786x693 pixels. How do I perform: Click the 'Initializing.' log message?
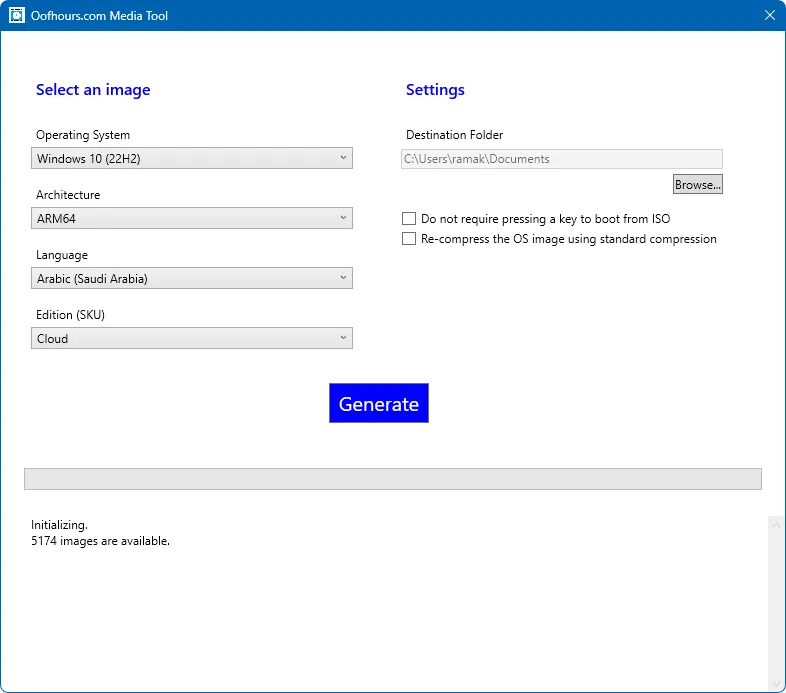pyautogui.click(x=59, y=525)
